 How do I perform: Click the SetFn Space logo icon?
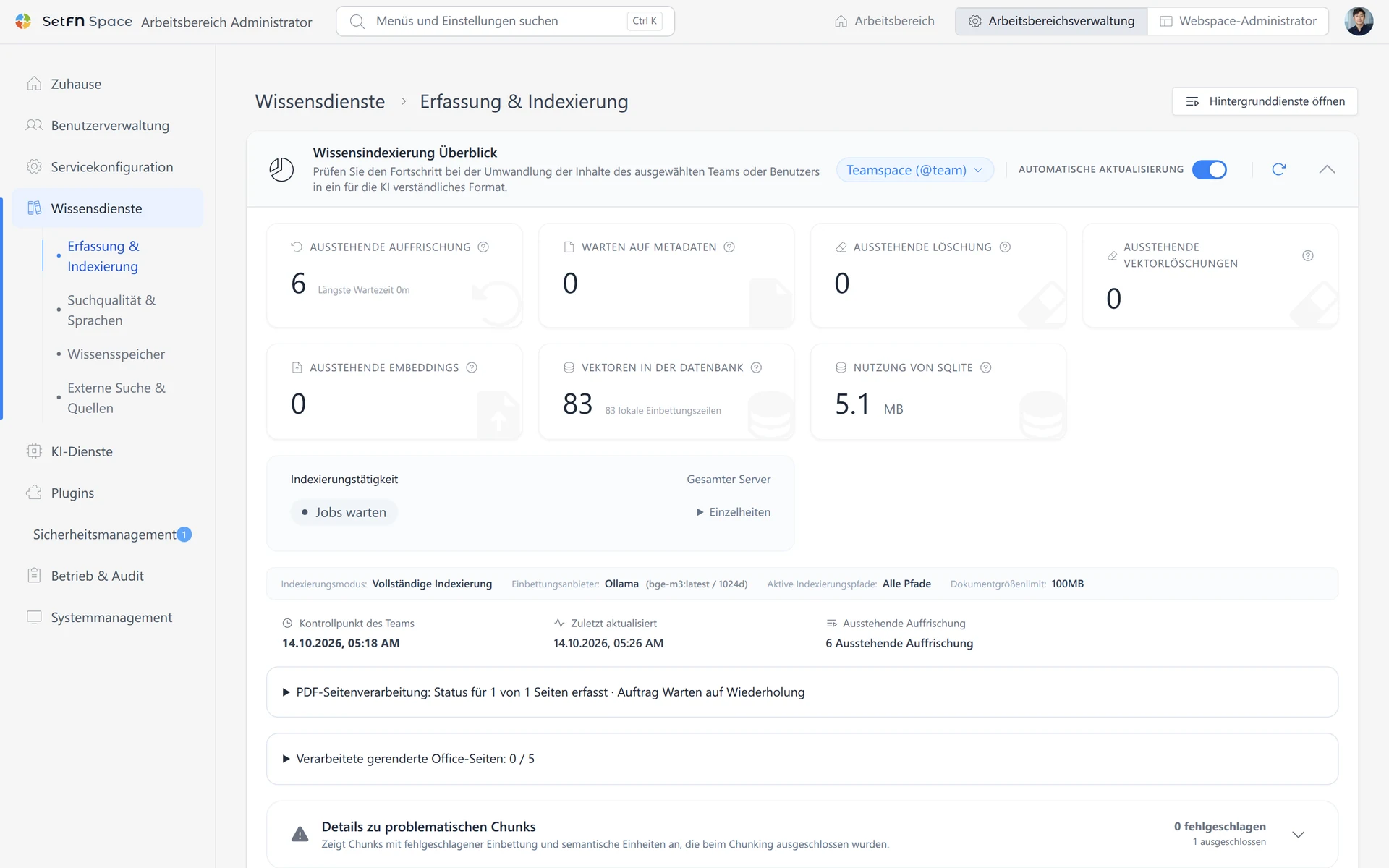(x=23, y=21)
